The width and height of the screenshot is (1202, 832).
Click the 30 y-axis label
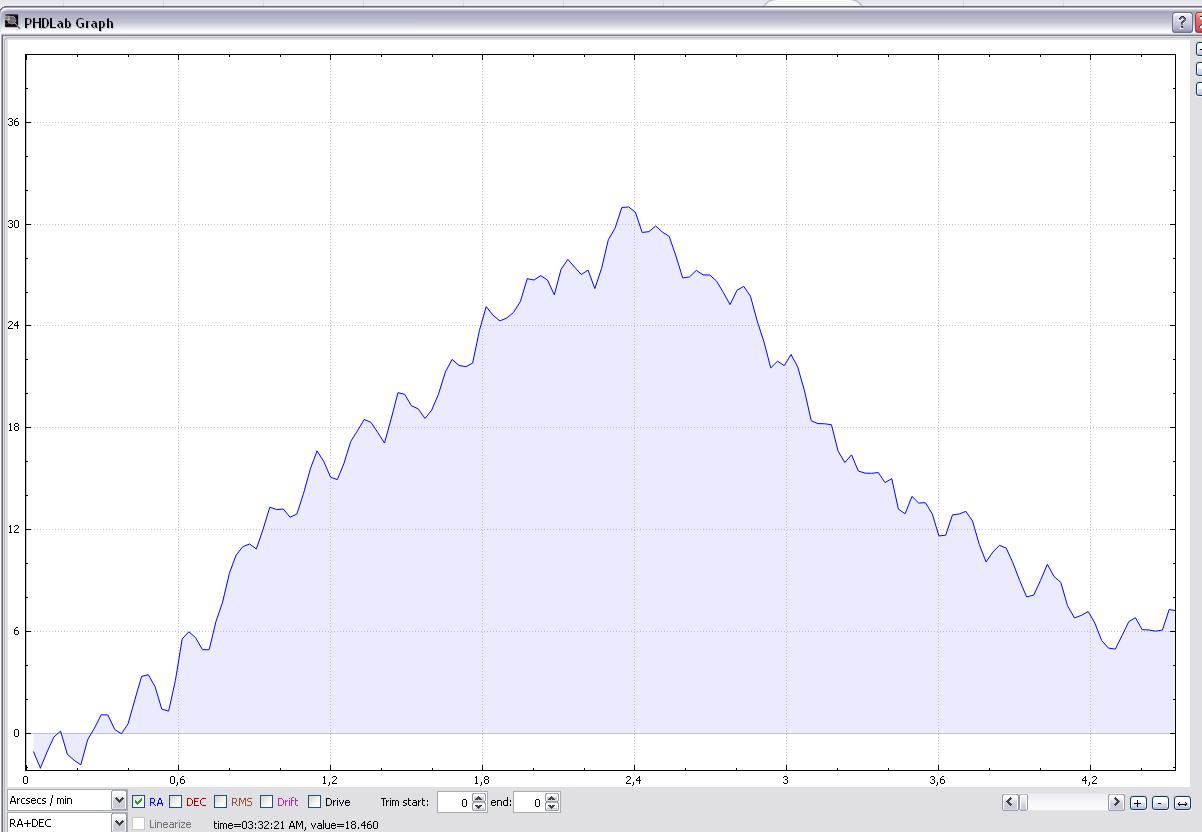[x=13, y=224]
